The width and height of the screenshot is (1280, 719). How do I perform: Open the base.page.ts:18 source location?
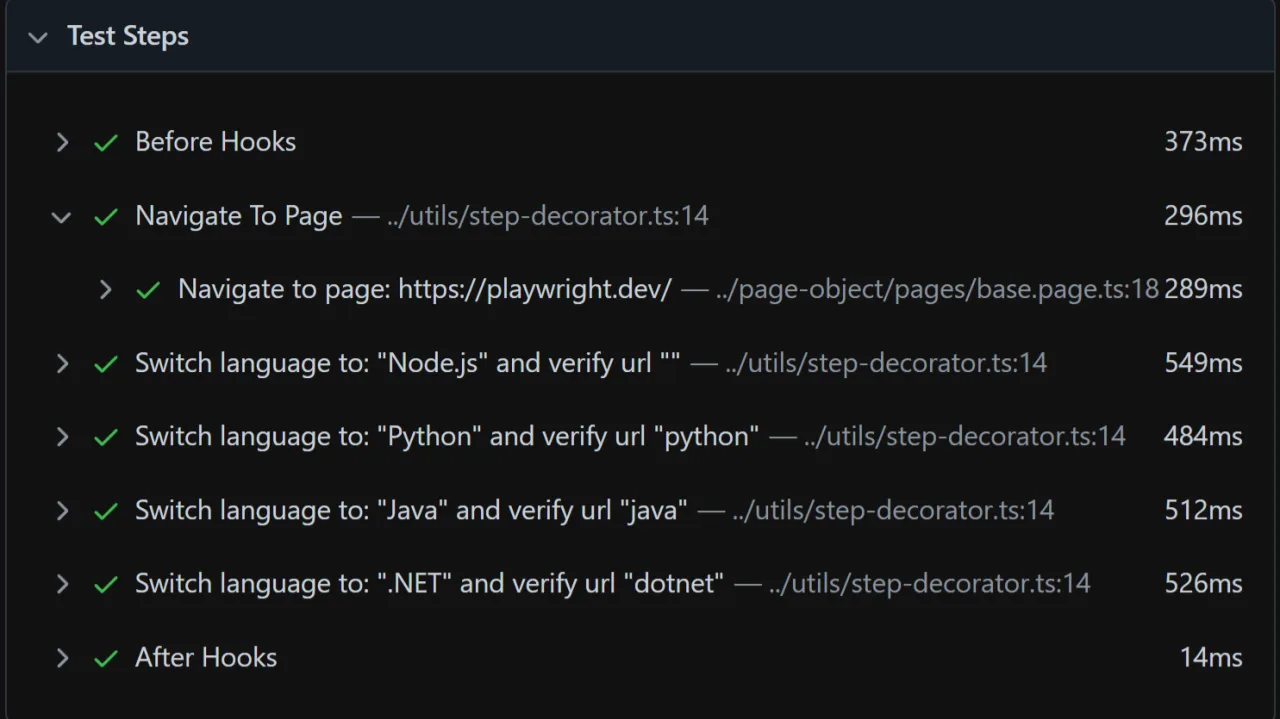[x=937, y=289]
